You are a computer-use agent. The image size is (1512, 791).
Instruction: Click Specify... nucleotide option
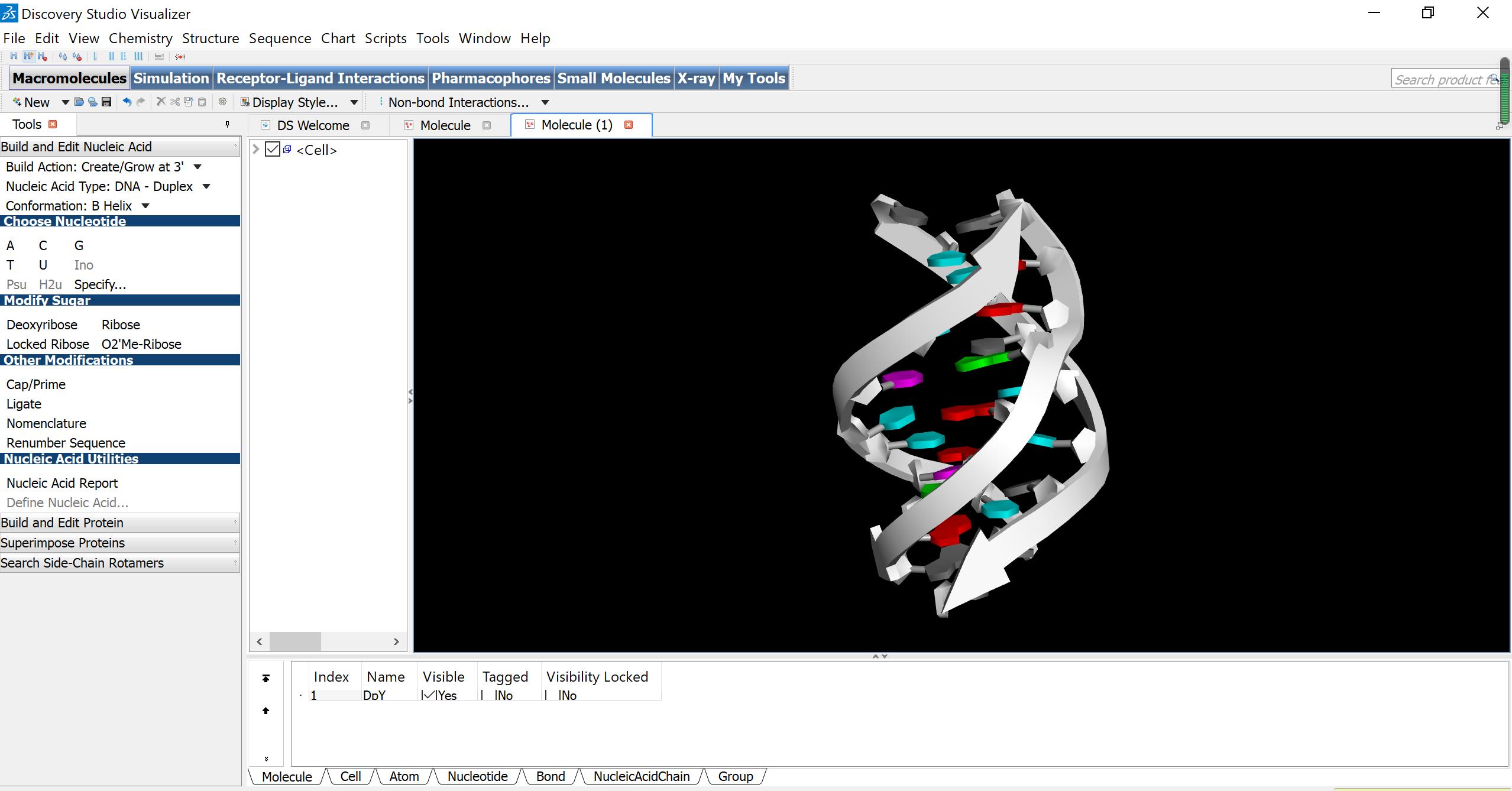click(100, 284)
